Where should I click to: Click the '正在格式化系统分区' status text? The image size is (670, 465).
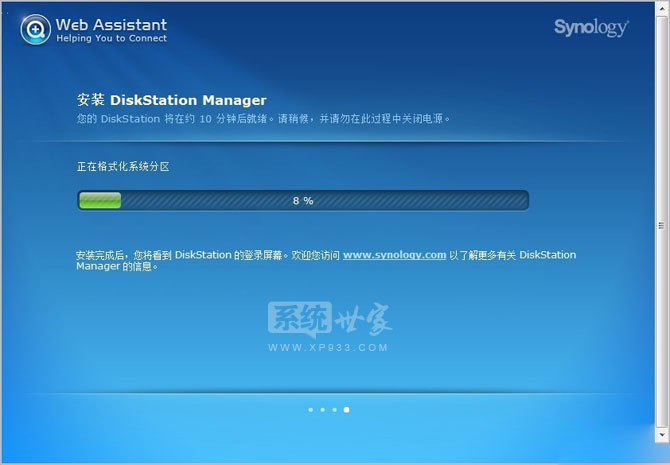(123, 167)
